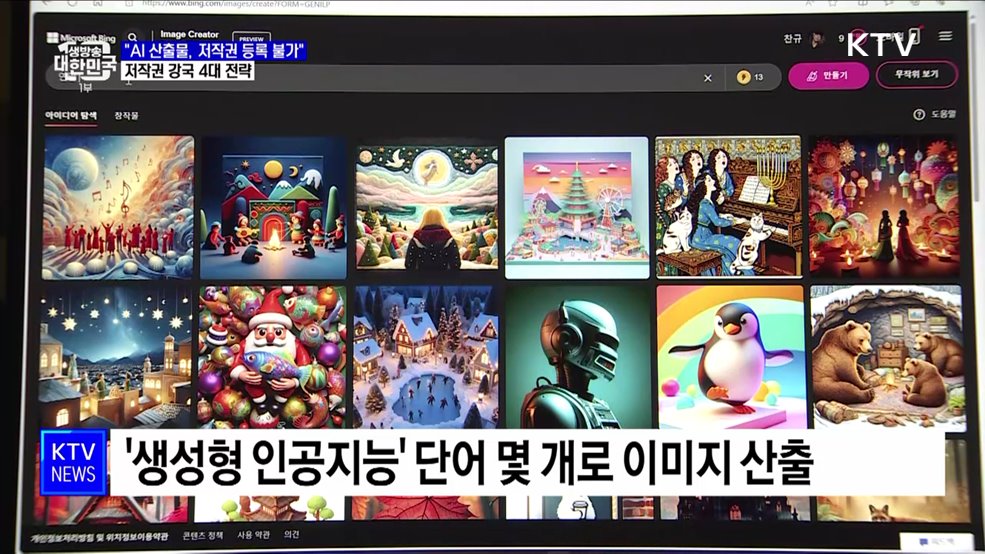Open the snowy village skating pond image
Screen dimensions: 985x554
(x=427, y=357)
